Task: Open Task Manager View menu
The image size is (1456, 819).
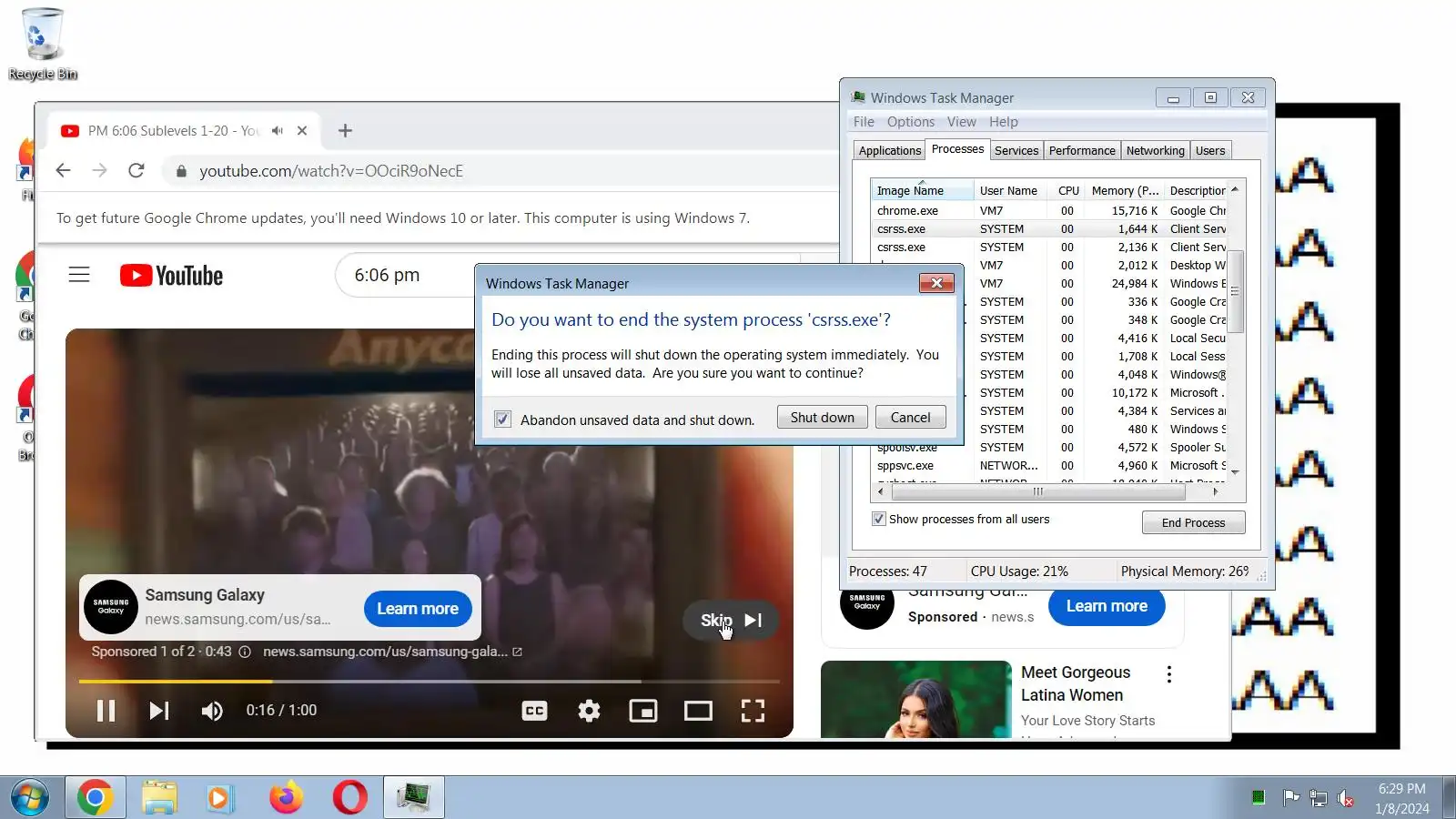Action: coord(961,122)
